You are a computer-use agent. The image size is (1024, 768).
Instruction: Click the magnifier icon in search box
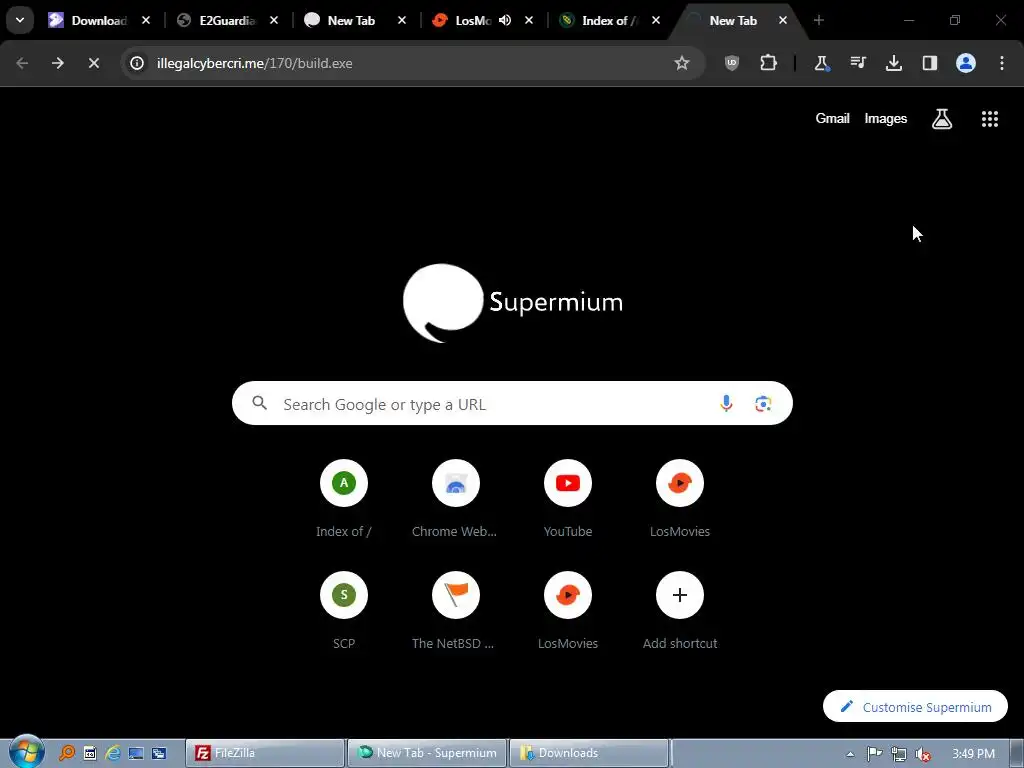click(259, 403)
